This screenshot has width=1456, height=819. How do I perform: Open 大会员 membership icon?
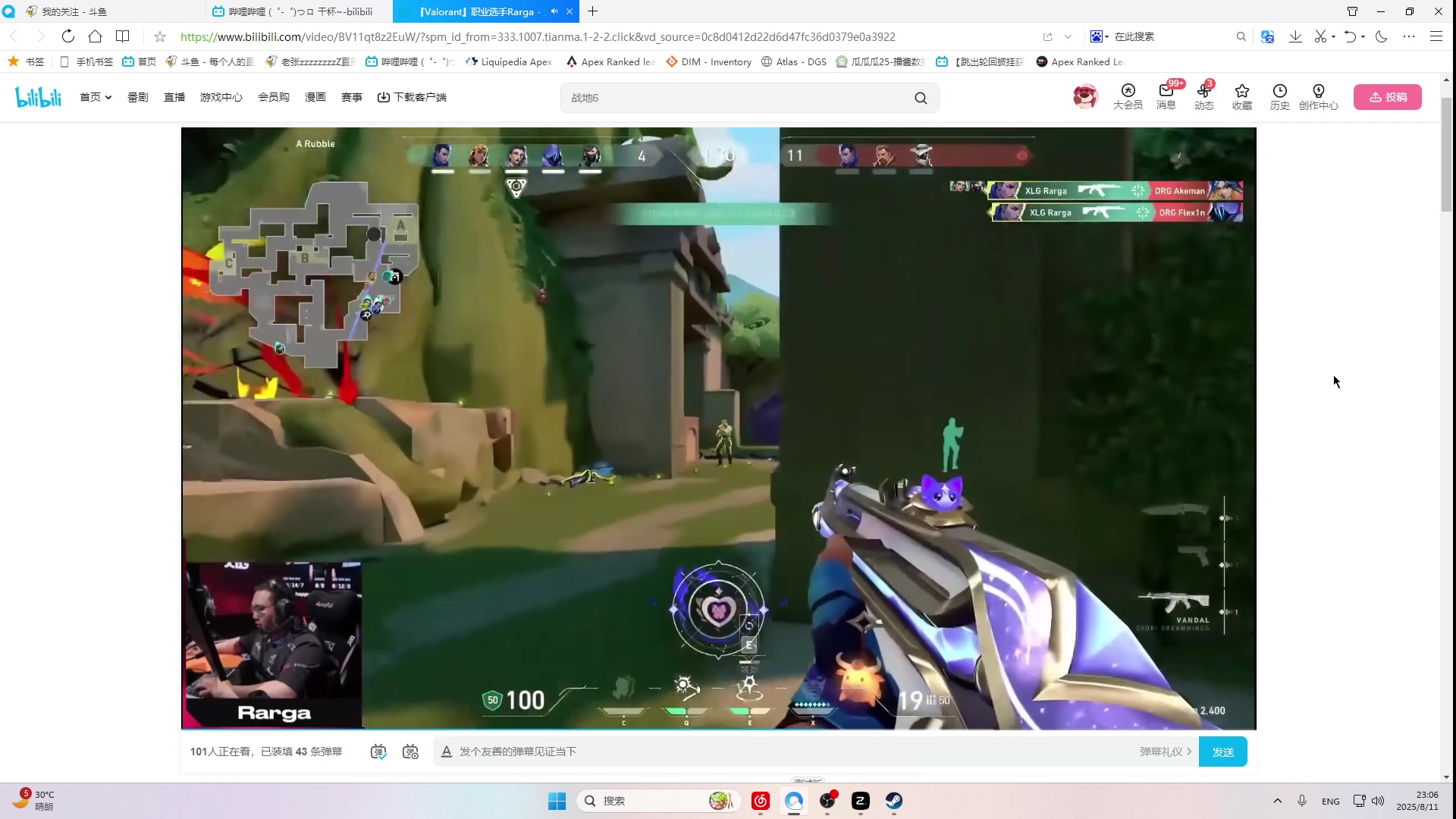pyautogui.click(x=1128, y=97)
